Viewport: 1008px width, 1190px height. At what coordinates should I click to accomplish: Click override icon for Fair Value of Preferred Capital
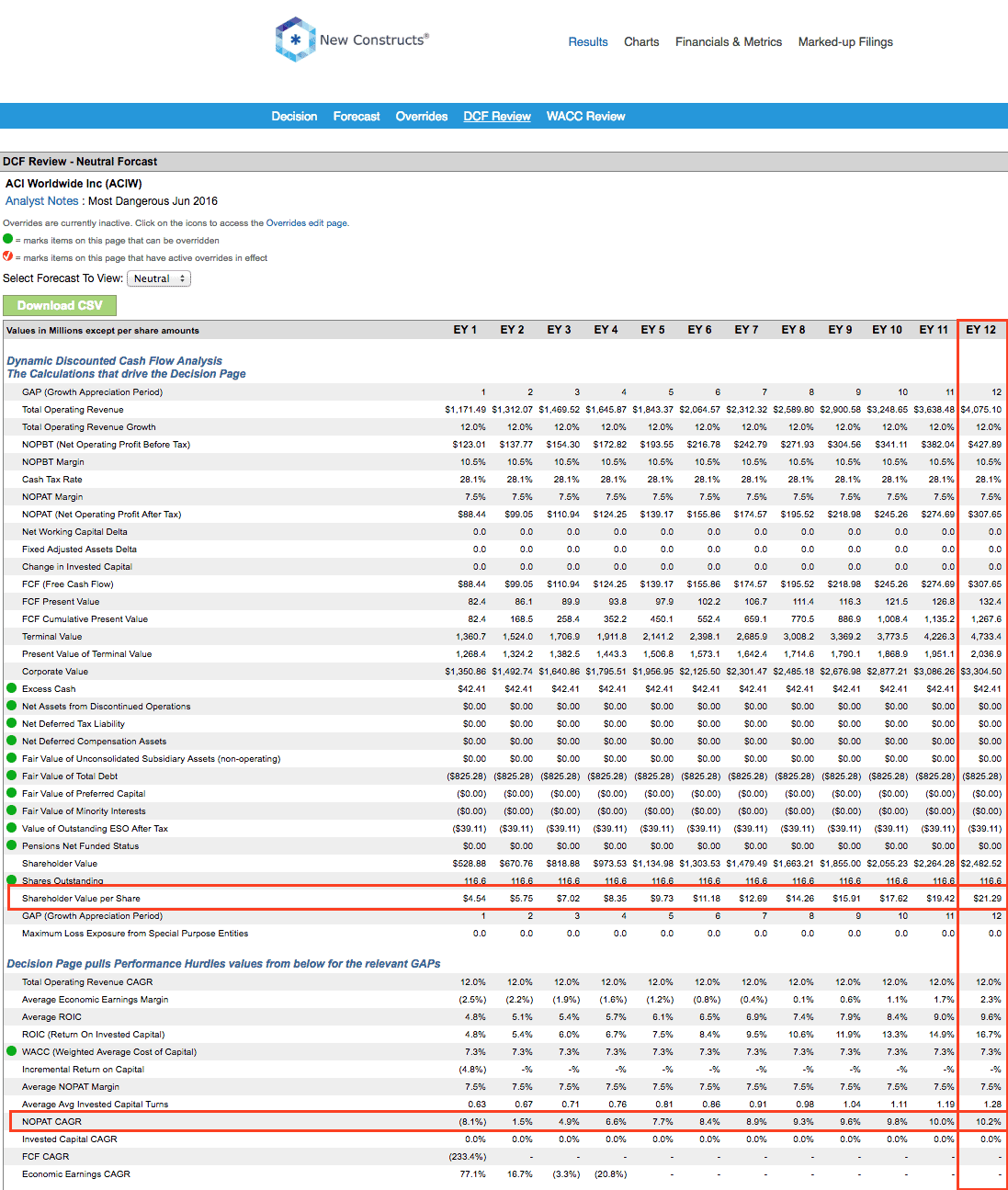[12, 793]
